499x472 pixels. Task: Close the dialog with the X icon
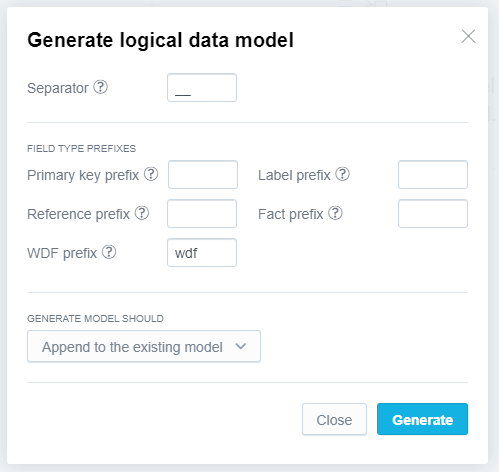[468, 36]
